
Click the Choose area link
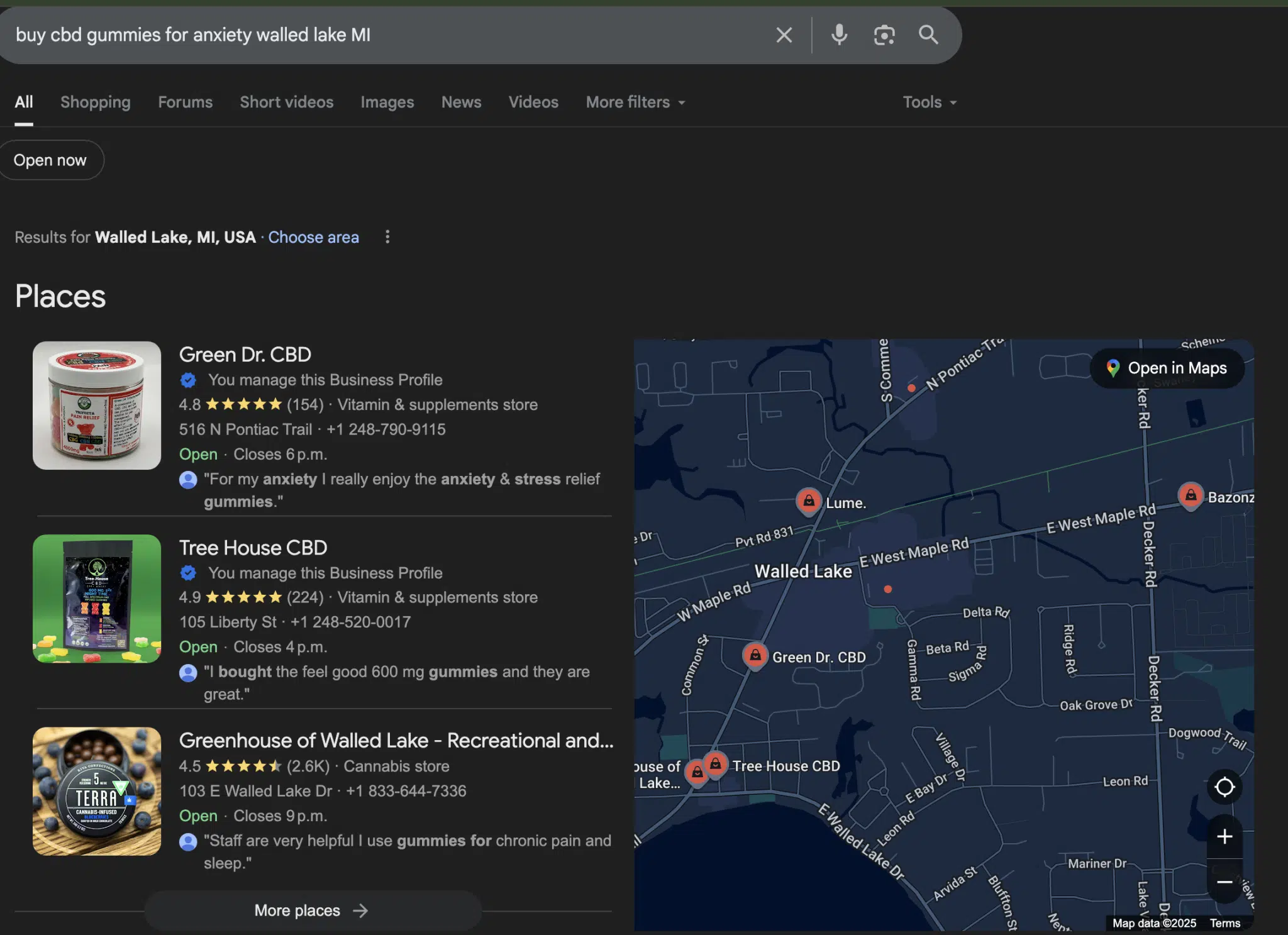click(314, 237)
